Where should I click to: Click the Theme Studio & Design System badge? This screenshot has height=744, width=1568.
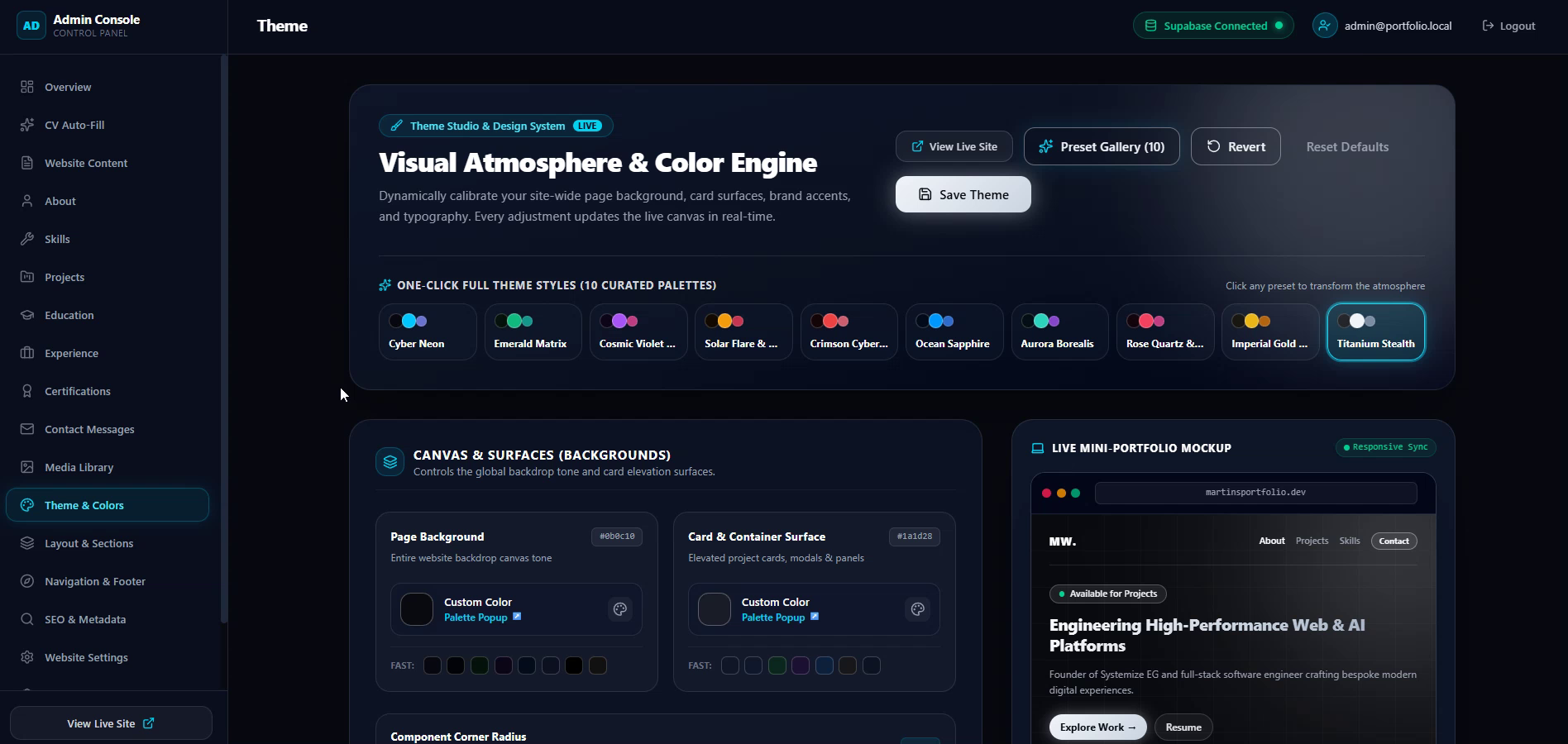(x=496, y=126)
